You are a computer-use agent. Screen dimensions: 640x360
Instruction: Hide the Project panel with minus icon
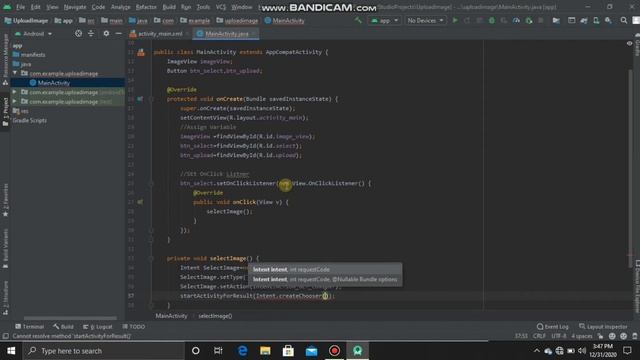118,34
